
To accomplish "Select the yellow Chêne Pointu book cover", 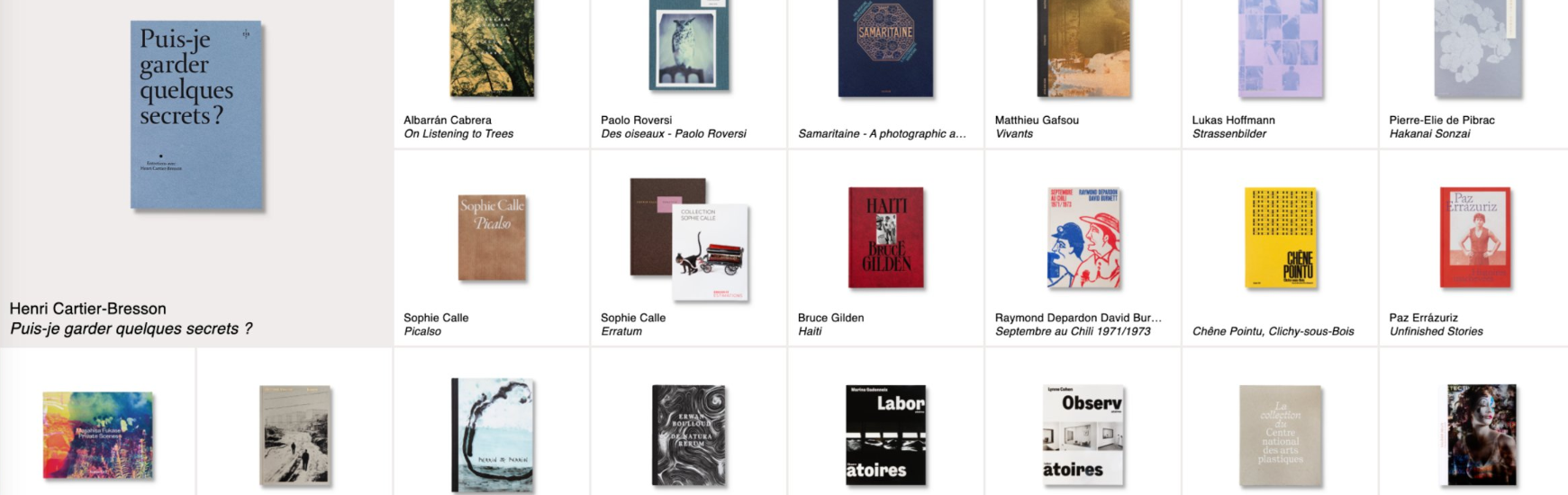I will (1280, 238).
